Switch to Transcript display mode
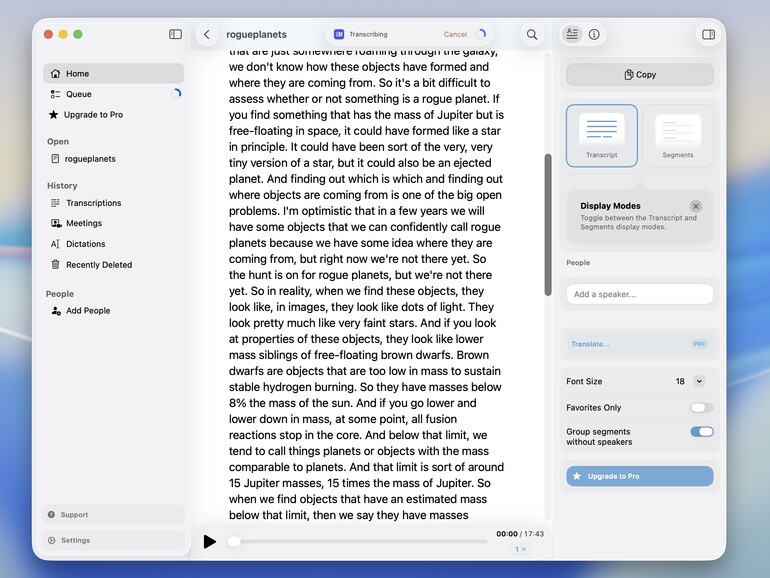This screenshot has width=770, height=578. [x=602, y=136]
